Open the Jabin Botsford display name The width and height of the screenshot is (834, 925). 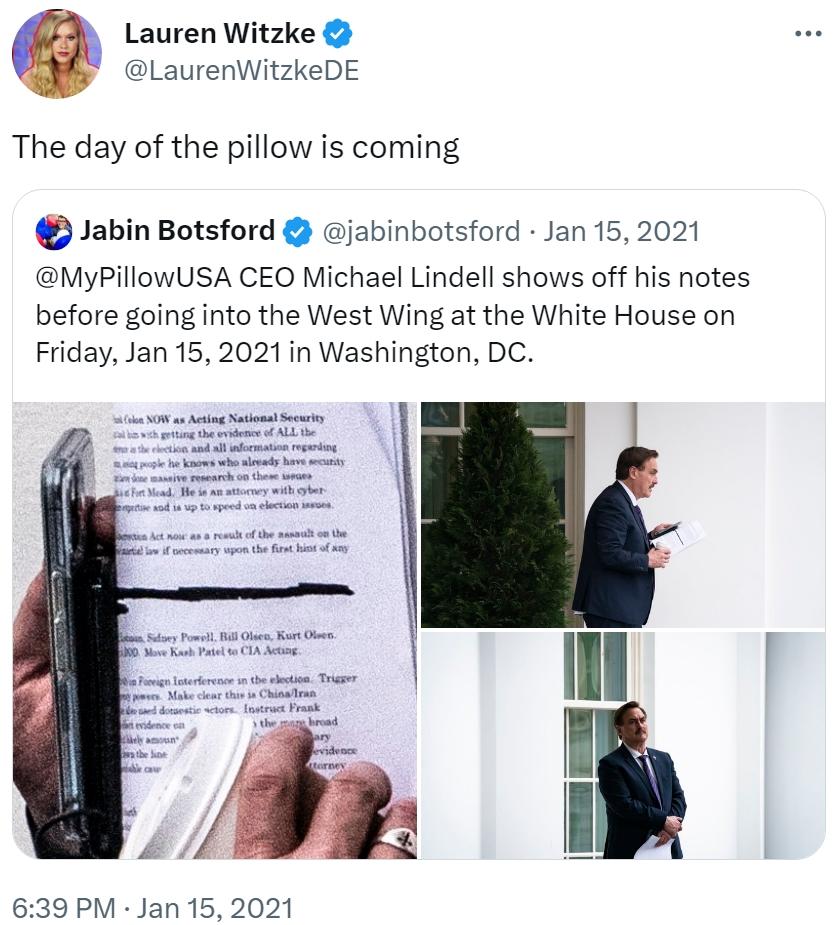pyautogui.click(x=178, y=231)
